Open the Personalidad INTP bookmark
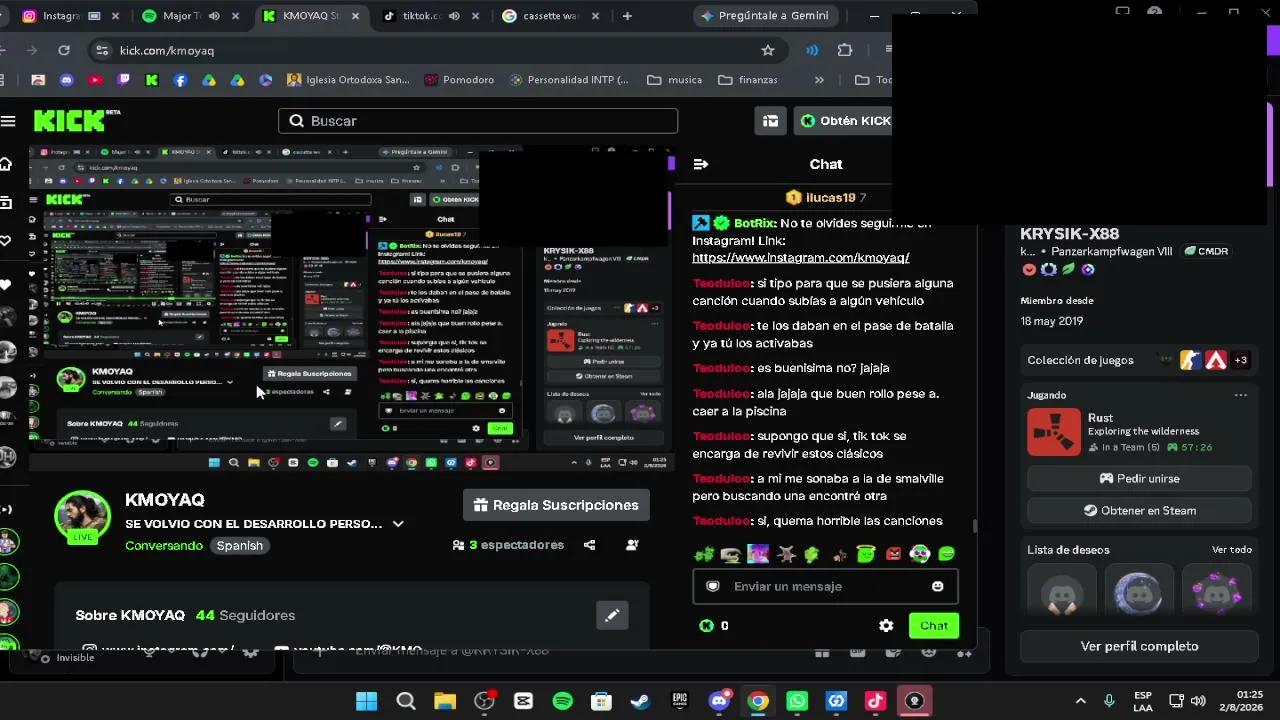 point(569,80)
